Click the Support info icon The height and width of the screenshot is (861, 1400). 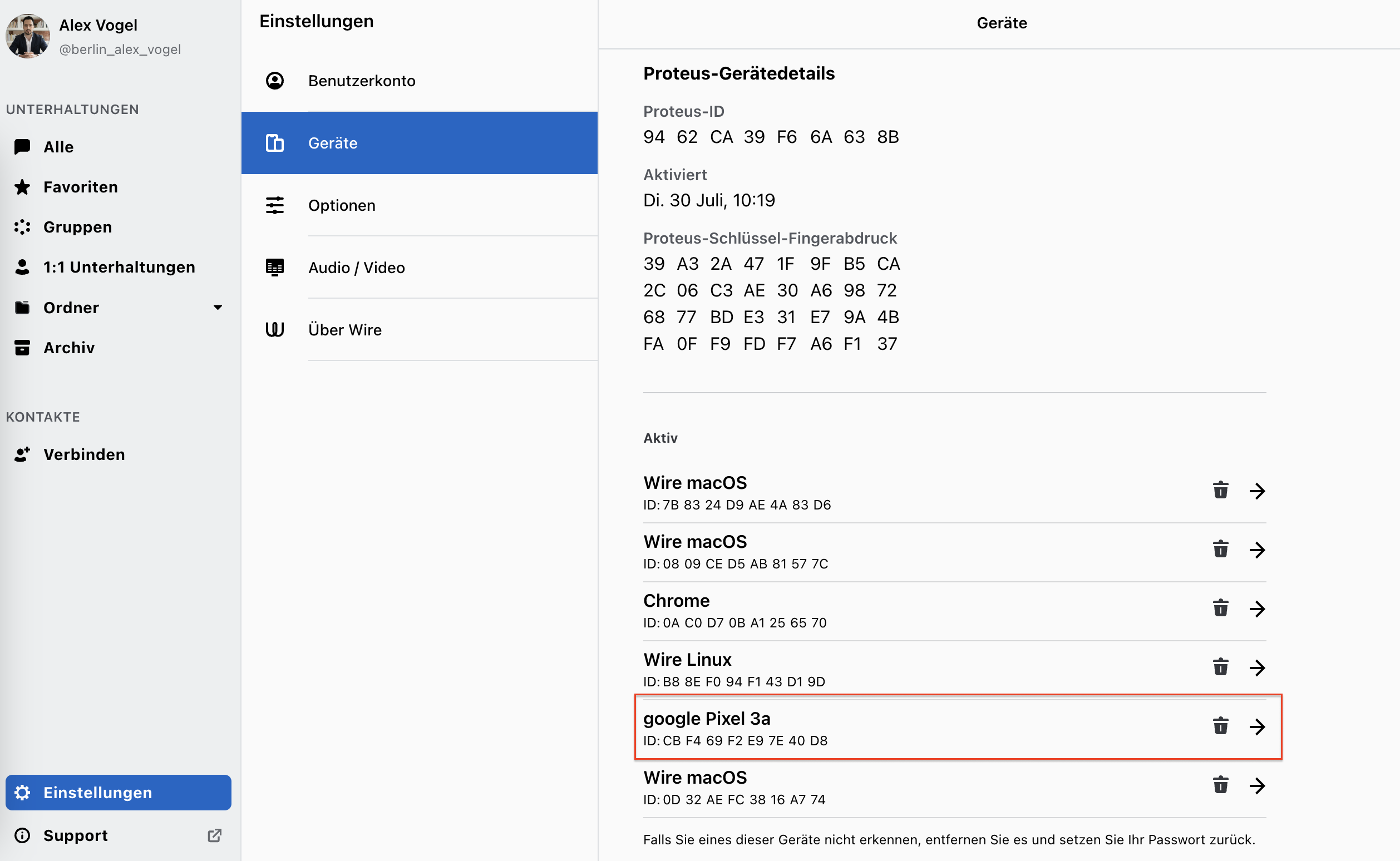click(22, 835)
